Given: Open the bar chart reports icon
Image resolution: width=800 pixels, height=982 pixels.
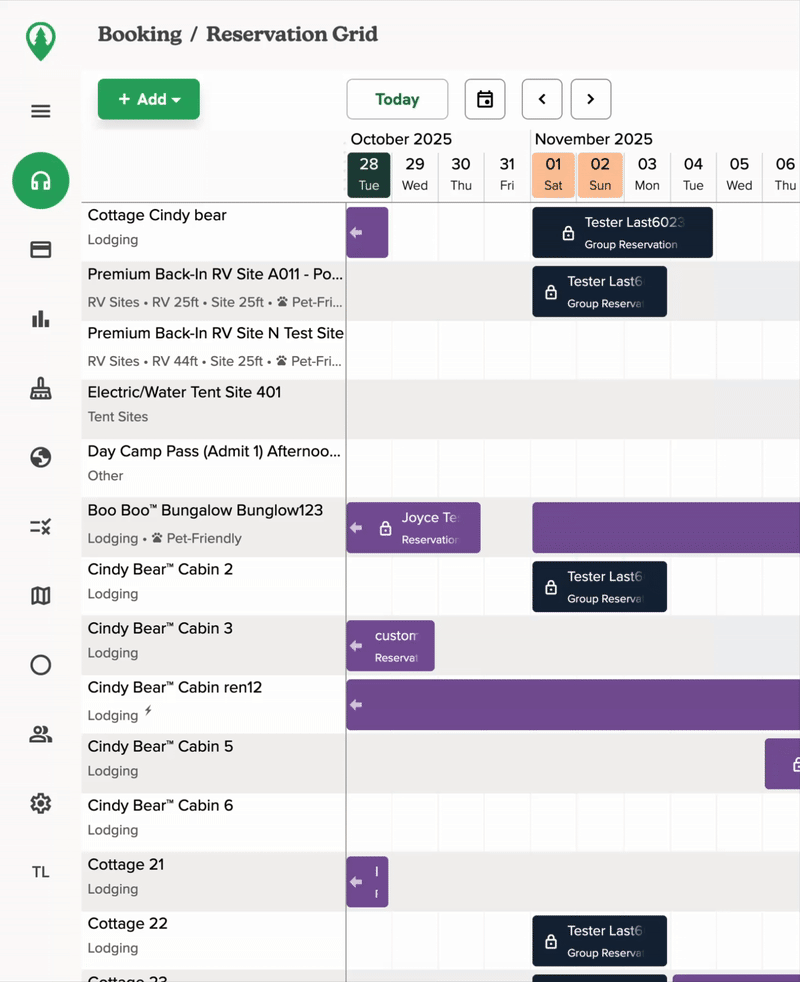Looking at the screenshot, I should point(40,319).
